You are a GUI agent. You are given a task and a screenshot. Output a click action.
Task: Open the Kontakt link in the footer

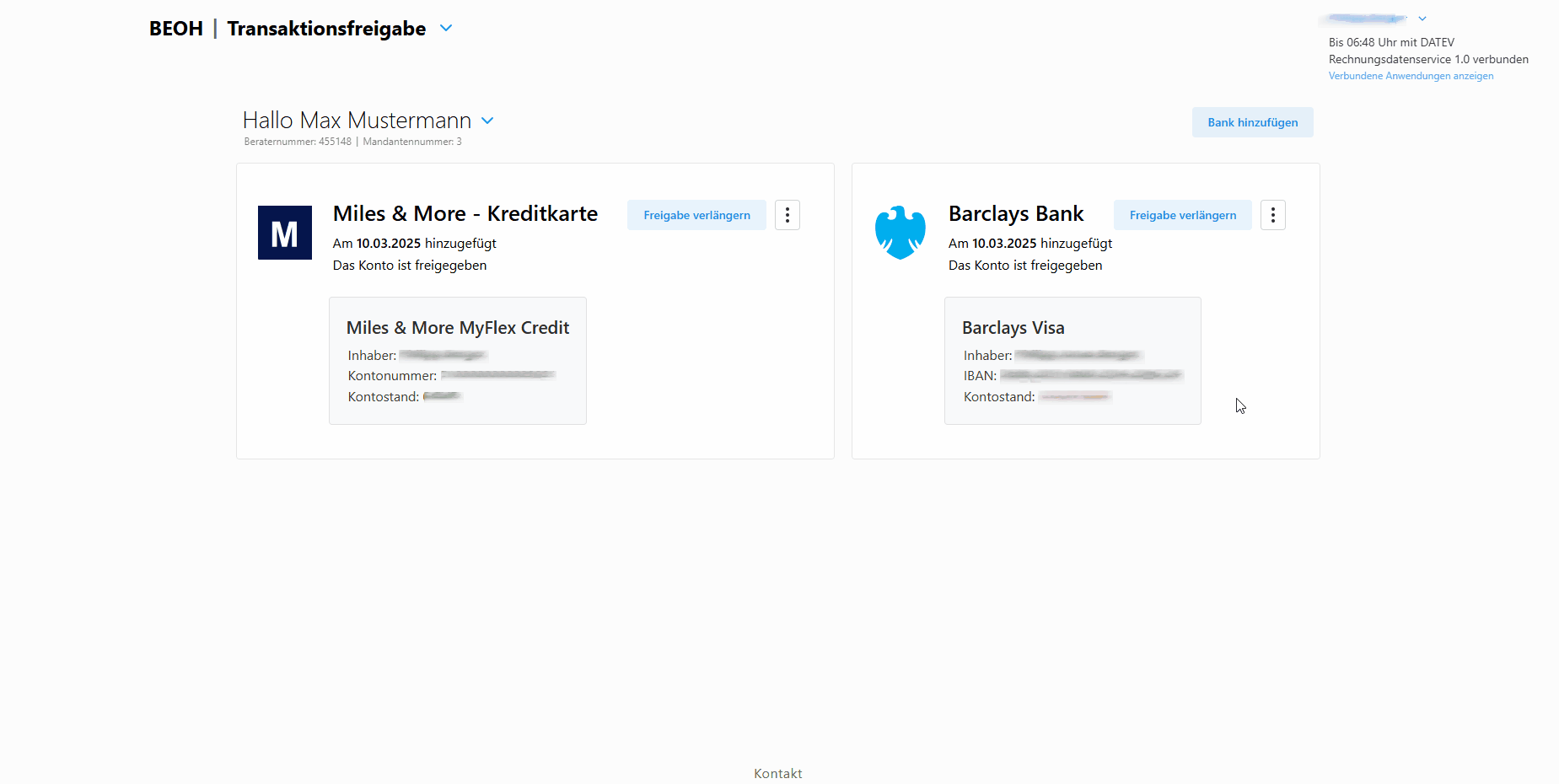pos(777,773)
